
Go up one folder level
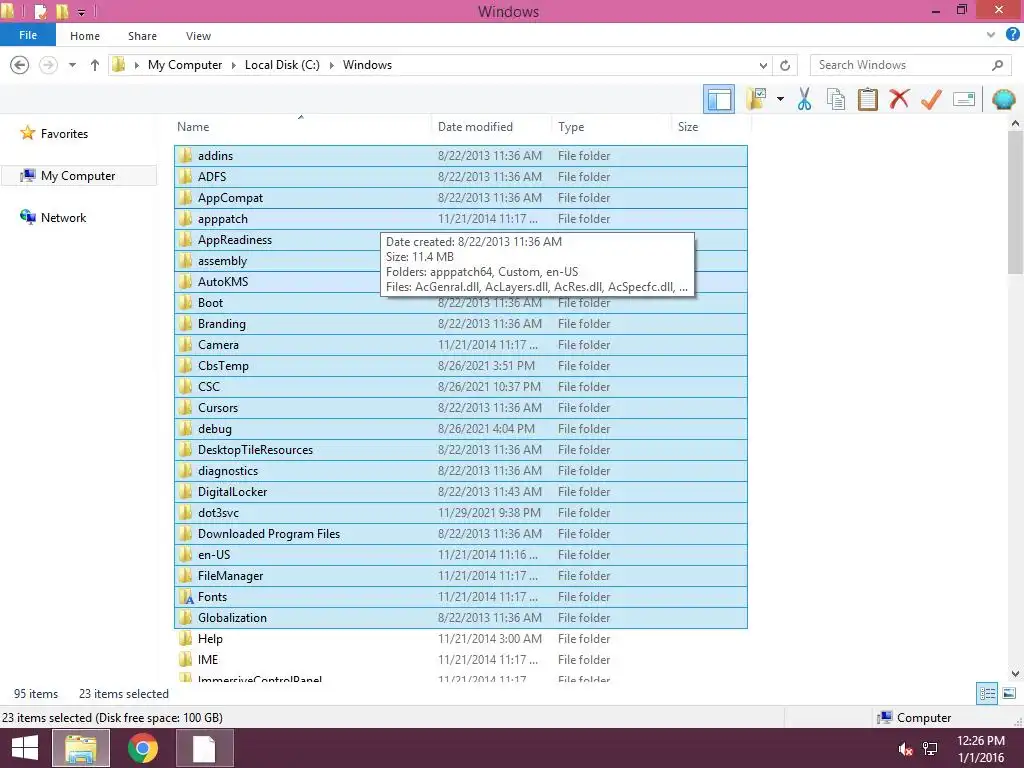(95, 65)
